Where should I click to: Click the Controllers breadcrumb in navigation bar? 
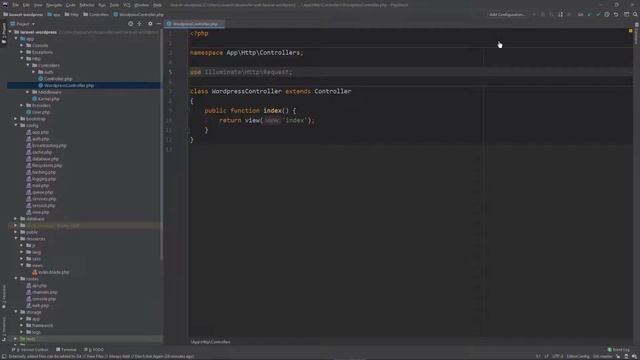click(96, 15)
